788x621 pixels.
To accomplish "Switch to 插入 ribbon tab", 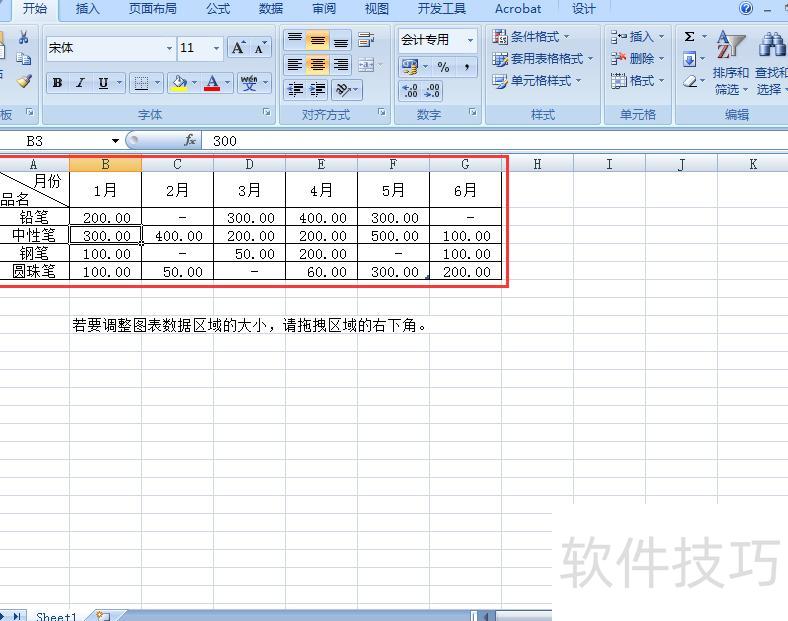I will tap(87, 9).
